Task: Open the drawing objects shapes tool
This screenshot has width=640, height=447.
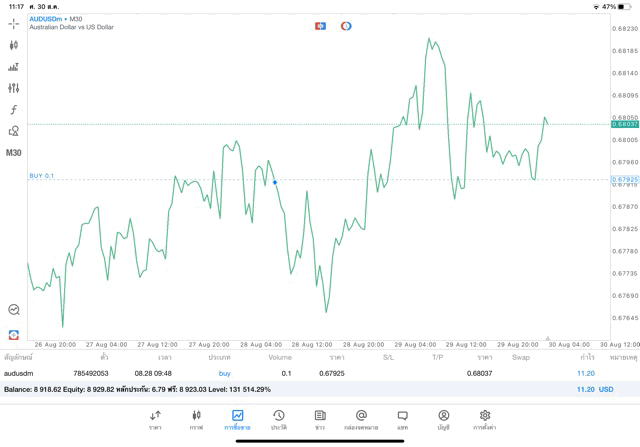Action: click(14, 131)
